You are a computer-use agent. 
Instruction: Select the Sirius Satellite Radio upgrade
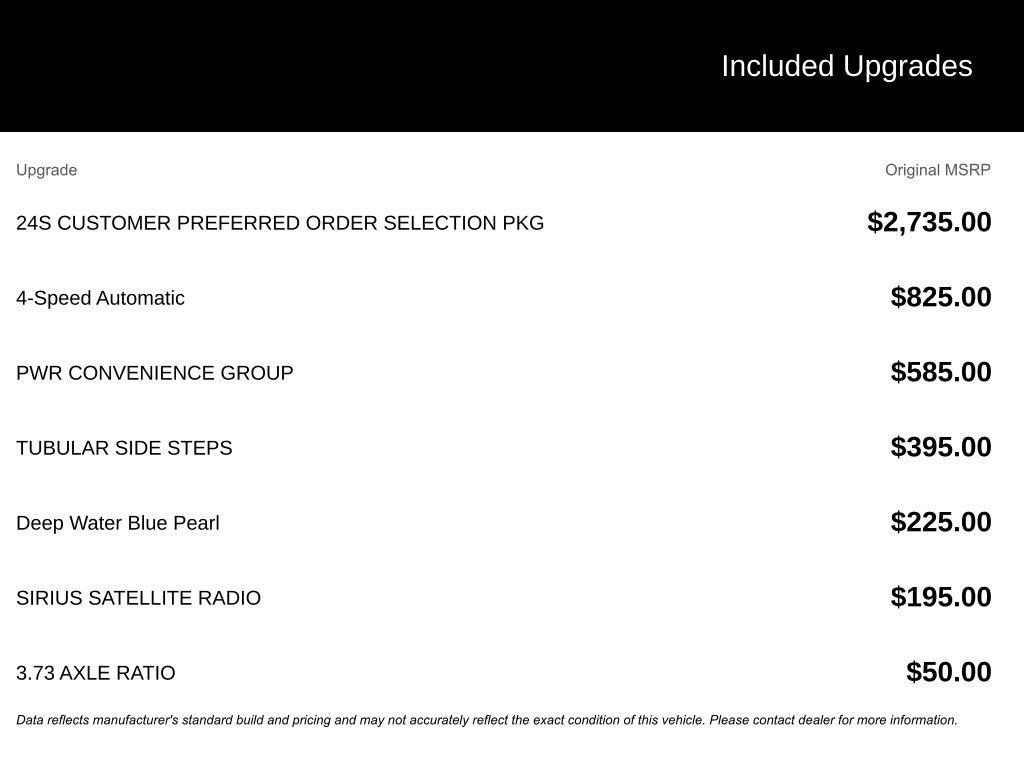point(138,598)
